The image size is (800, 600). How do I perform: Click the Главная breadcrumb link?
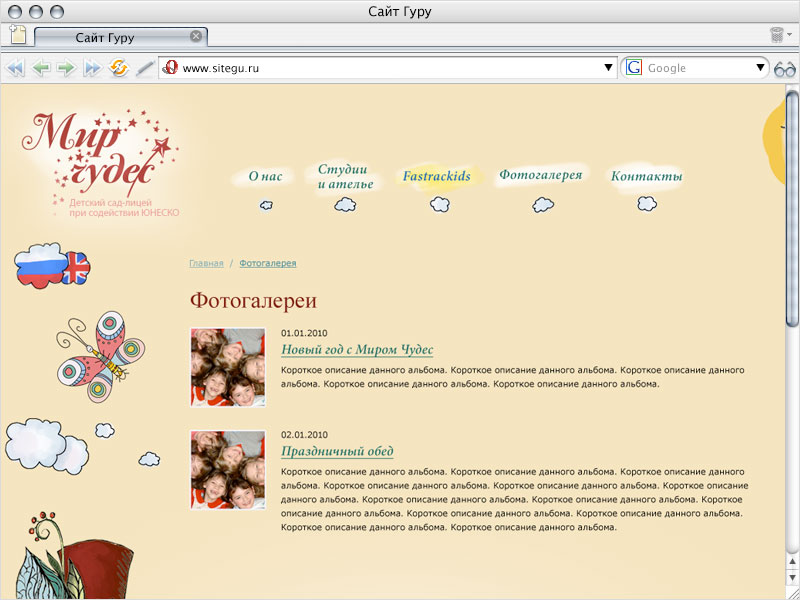point(206,263)
